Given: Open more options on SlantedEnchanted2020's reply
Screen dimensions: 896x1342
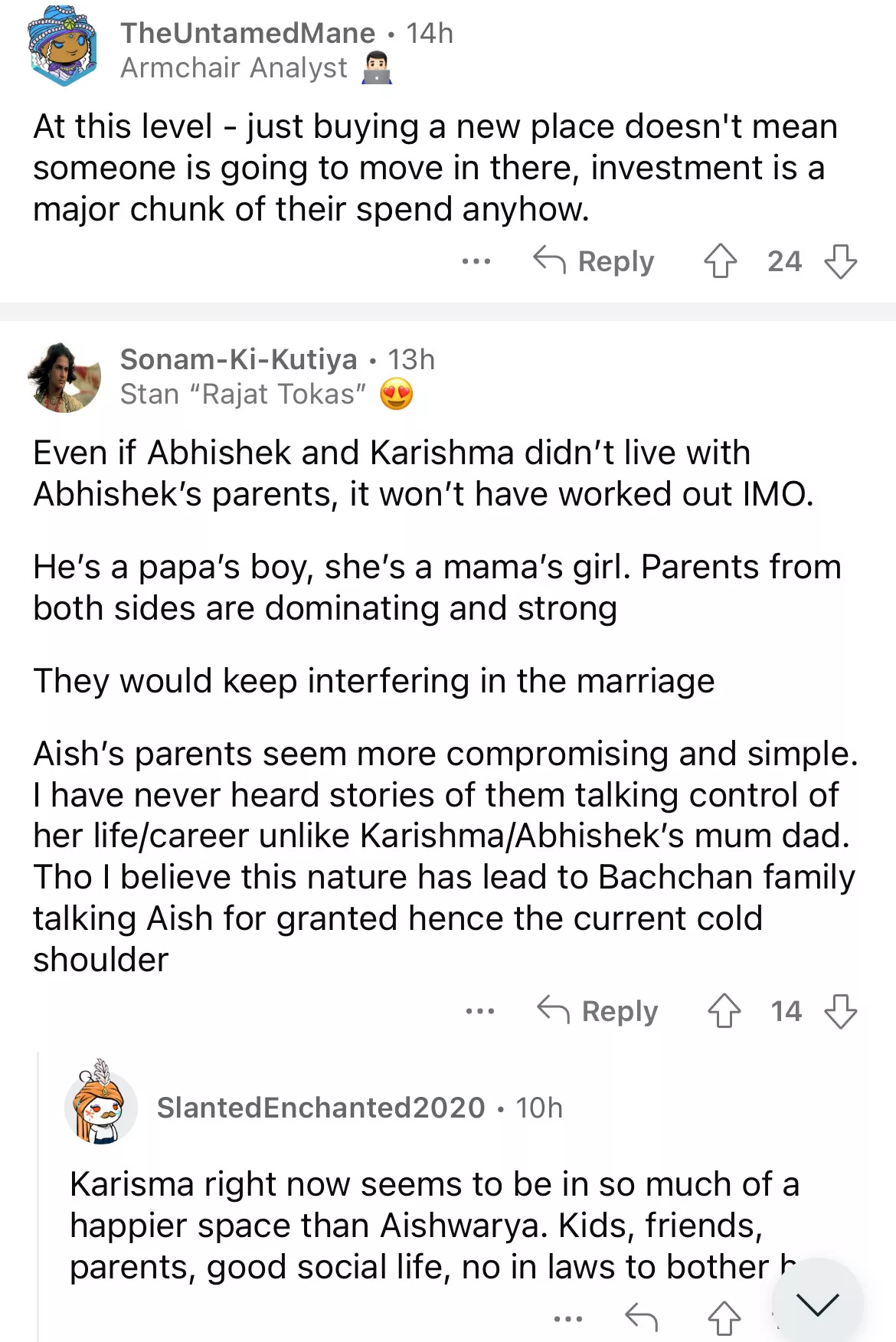Looking at the screenshot, I should tap(567, 1318).
